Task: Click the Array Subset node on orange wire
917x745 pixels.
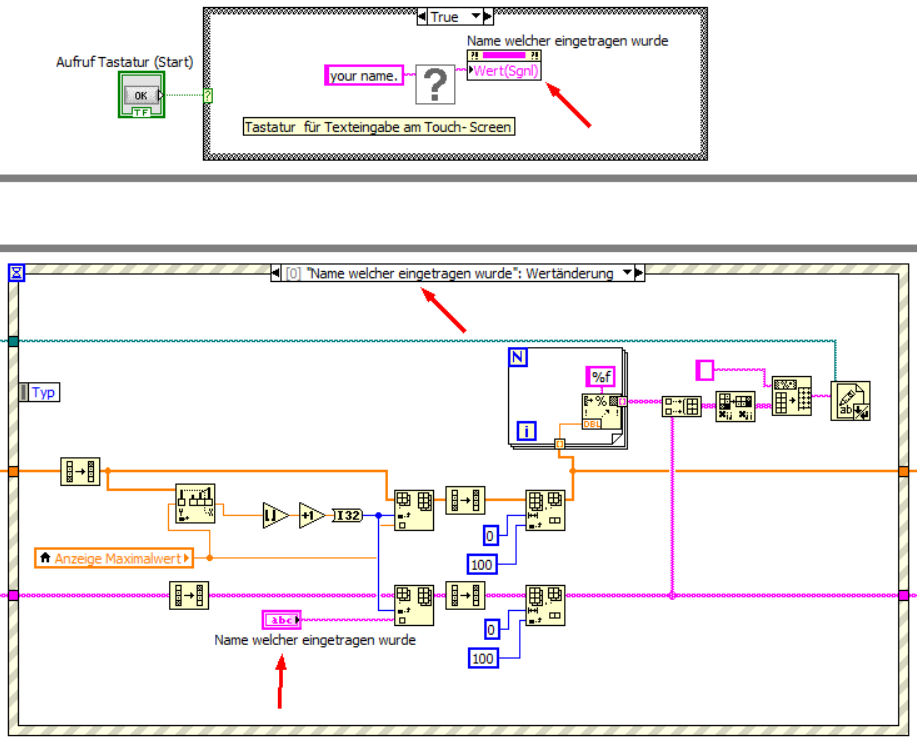Action: click(x=545, y=510)
